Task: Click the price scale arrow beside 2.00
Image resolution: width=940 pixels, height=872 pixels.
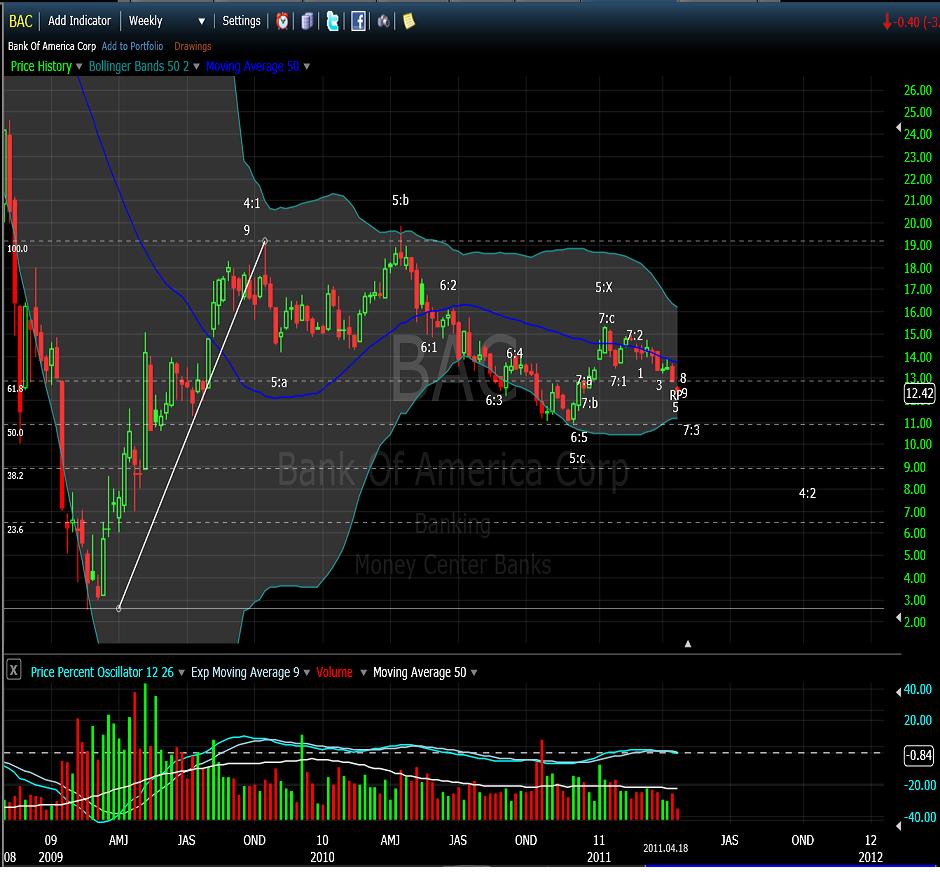Action: (x=898, y=618)
